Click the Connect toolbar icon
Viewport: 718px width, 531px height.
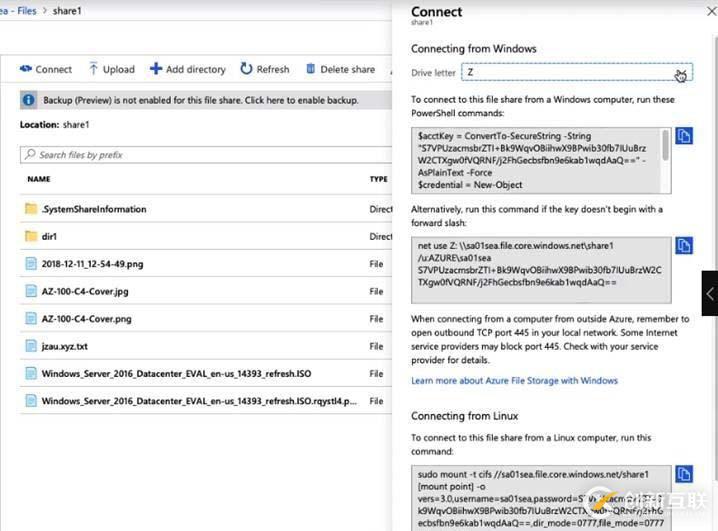pyautogui.click(x=26, y=69)
